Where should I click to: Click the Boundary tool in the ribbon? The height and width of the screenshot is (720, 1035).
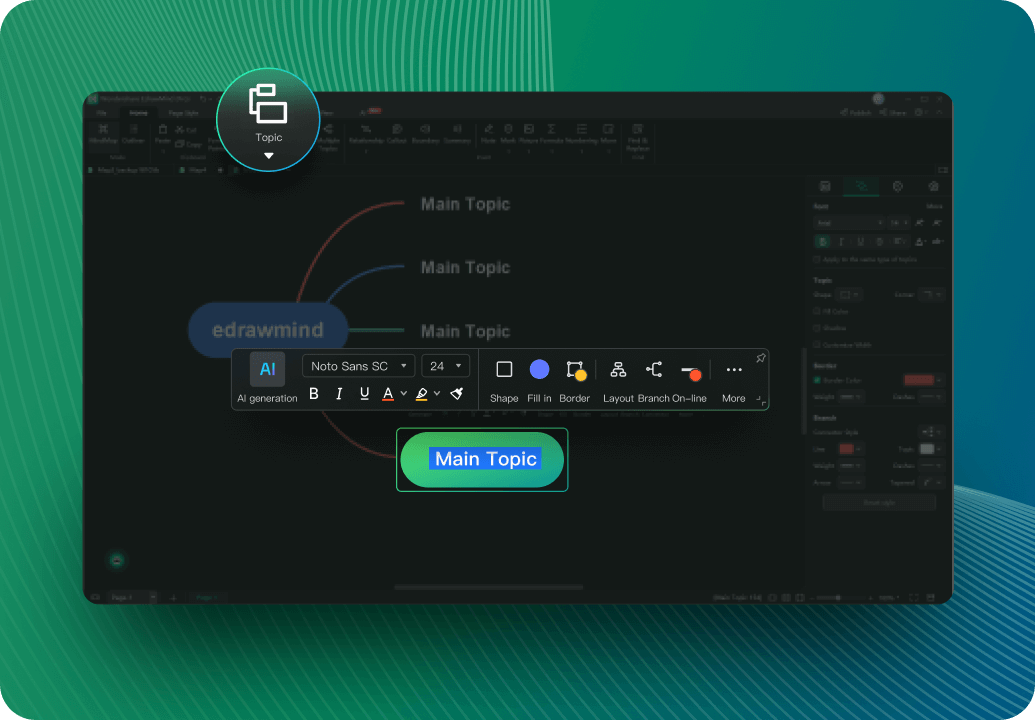click(x=425, y=134)
